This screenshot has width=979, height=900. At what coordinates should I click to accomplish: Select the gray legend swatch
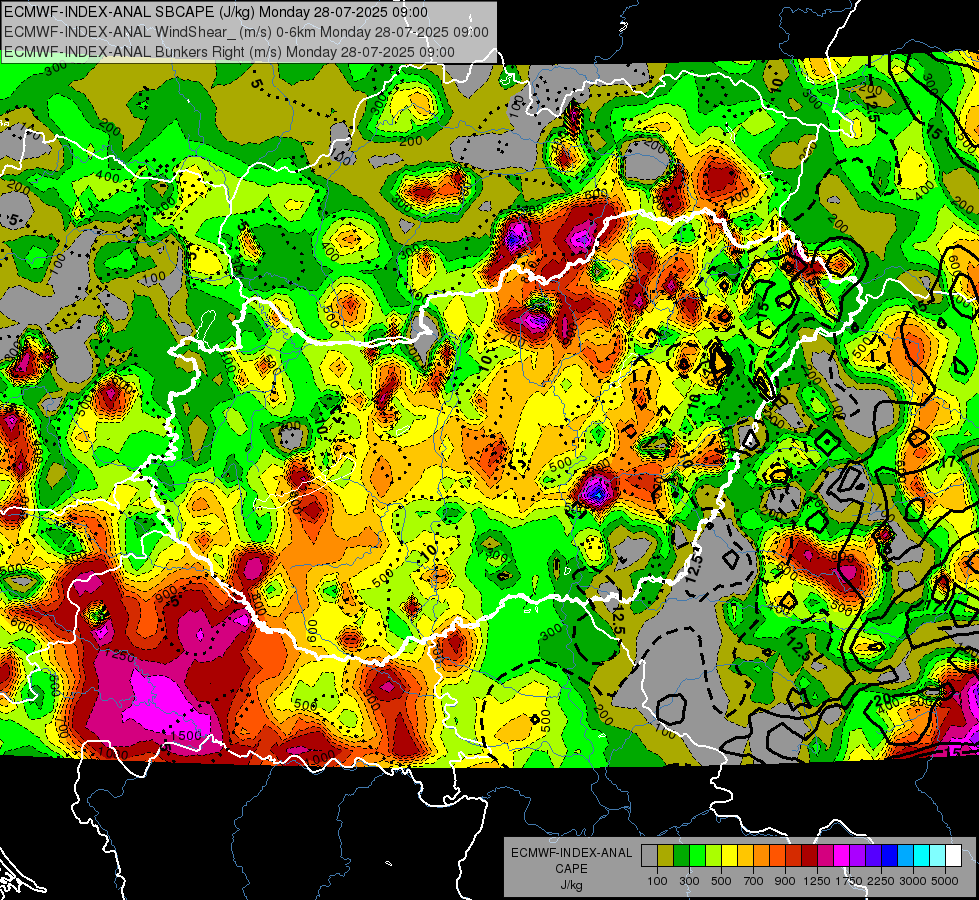point(649,855)
